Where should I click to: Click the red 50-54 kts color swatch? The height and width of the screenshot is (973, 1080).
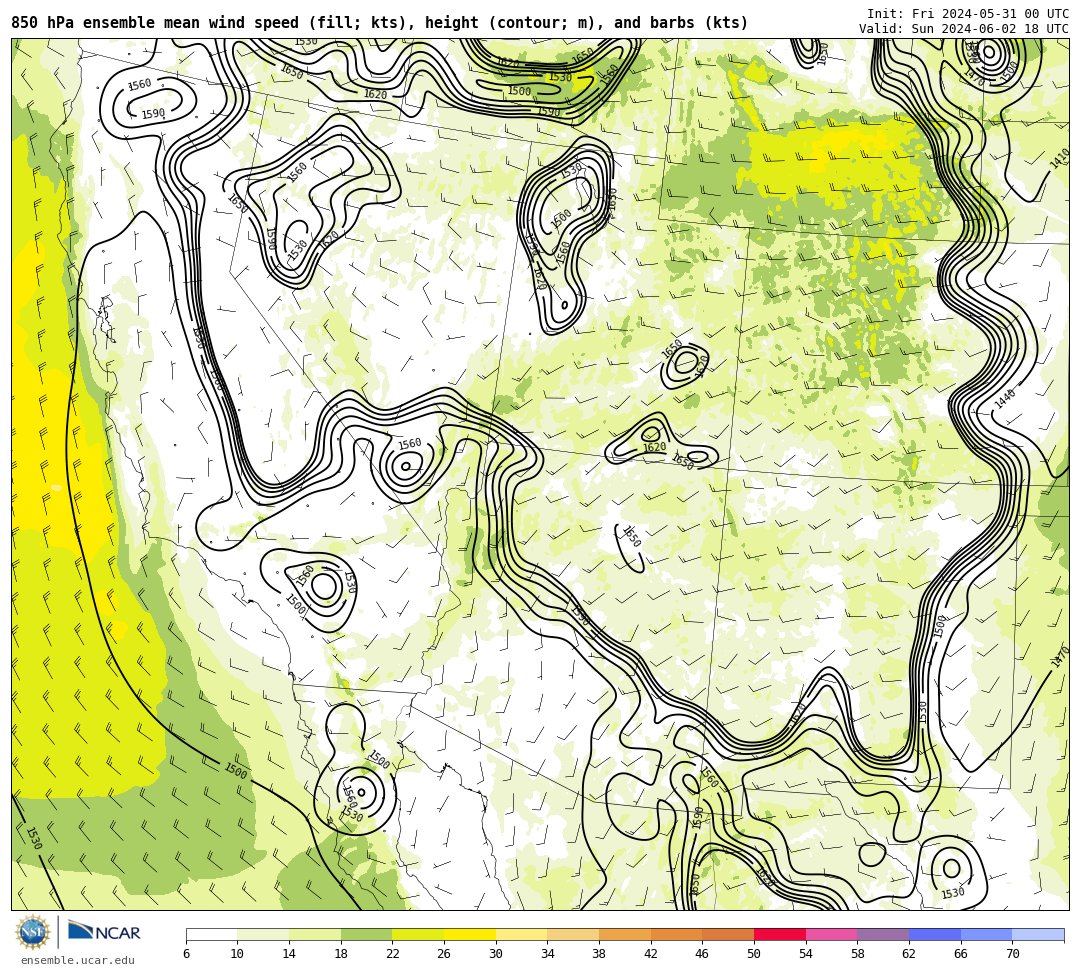coord(780,934)
